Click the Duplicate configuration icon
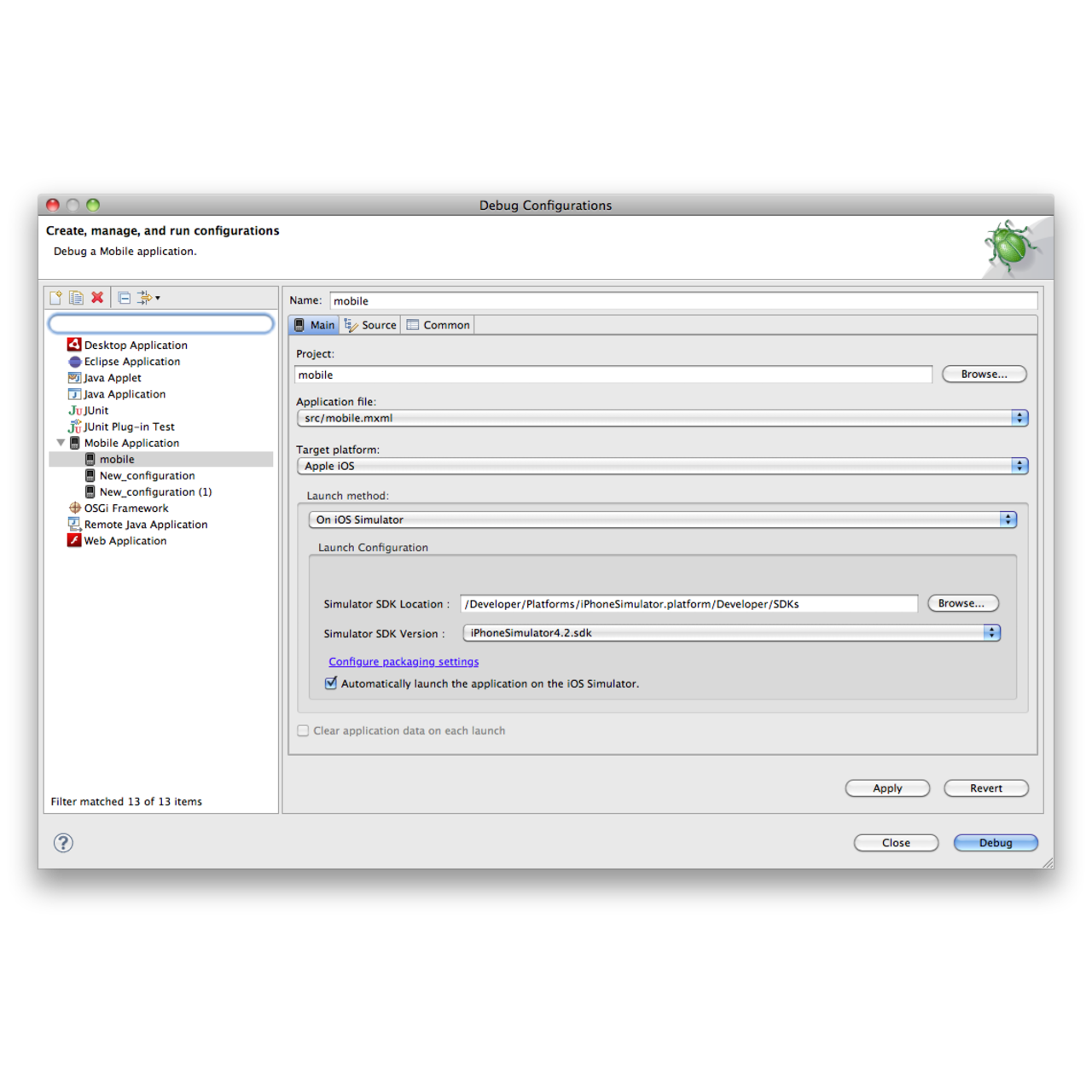Image resolution: width=1092 pixels, height=1092 pixels. click(77, 298)
